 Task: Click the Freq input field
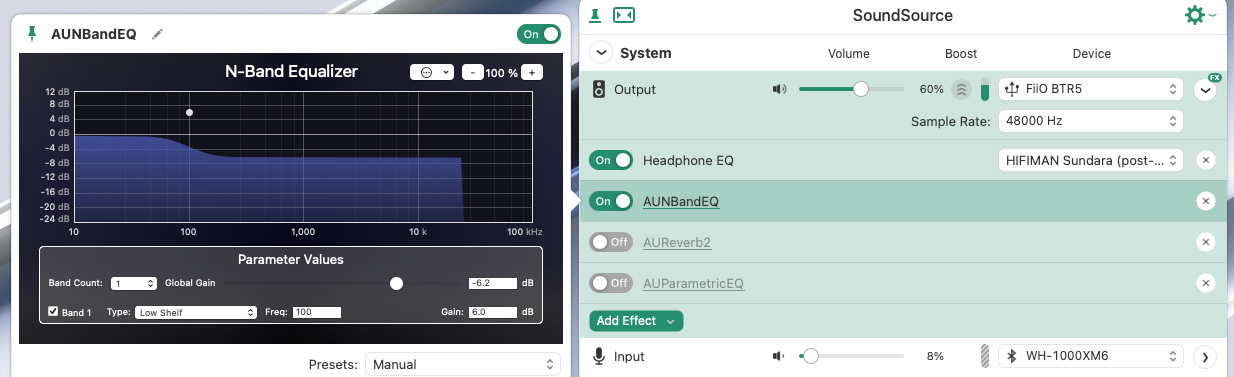click(x=317, y=312)
